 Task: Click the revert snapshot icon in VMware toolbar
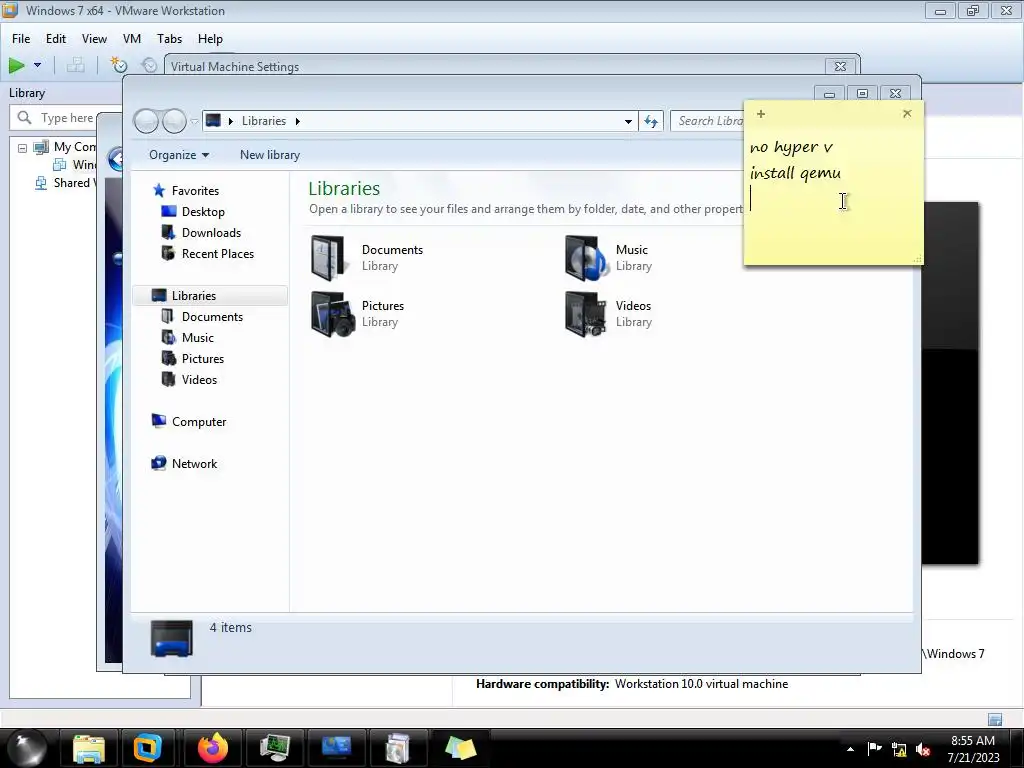(150, 65)
